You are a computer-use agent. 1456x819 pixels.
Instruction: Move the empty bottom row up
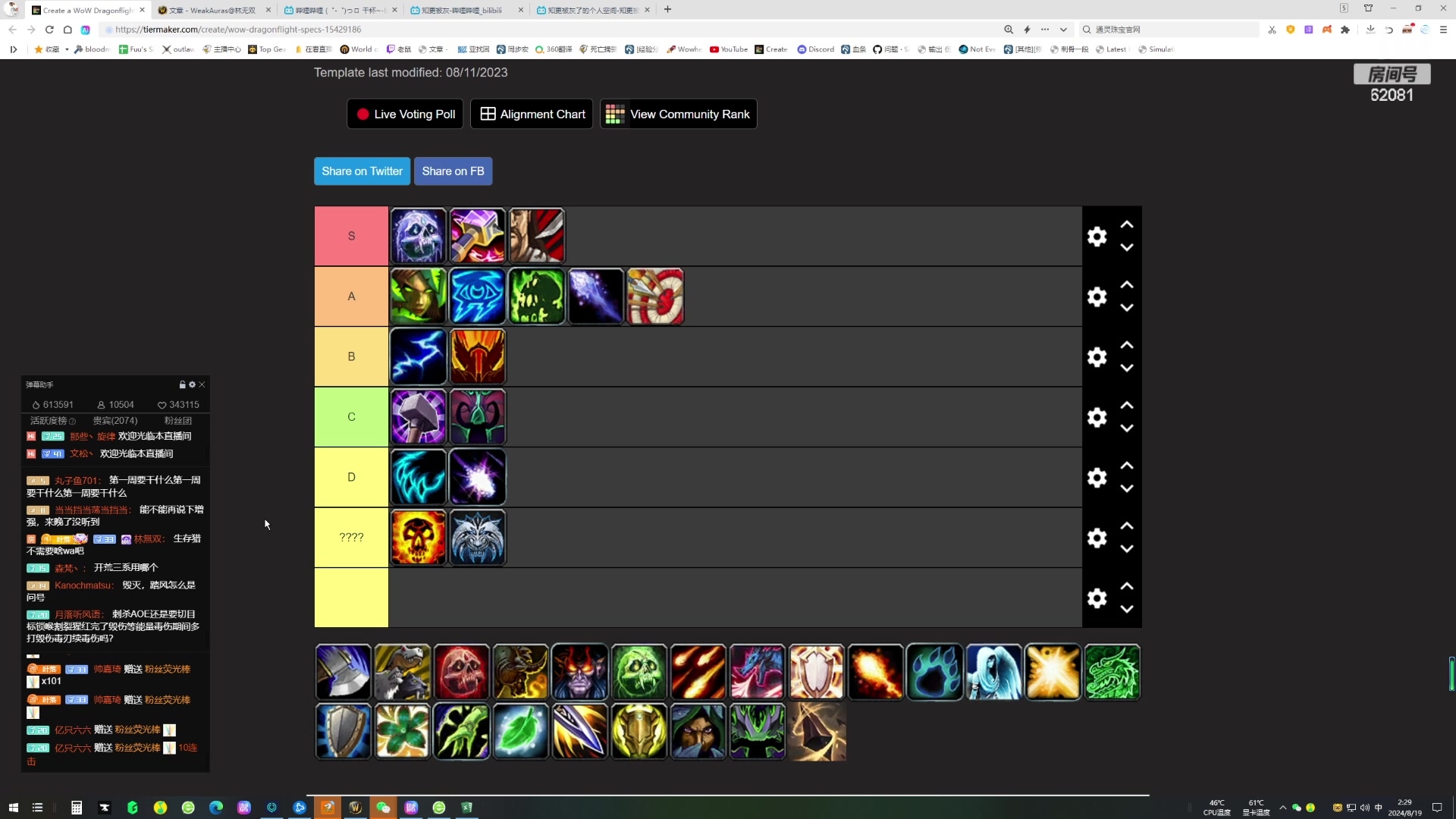pos(1127,586)
